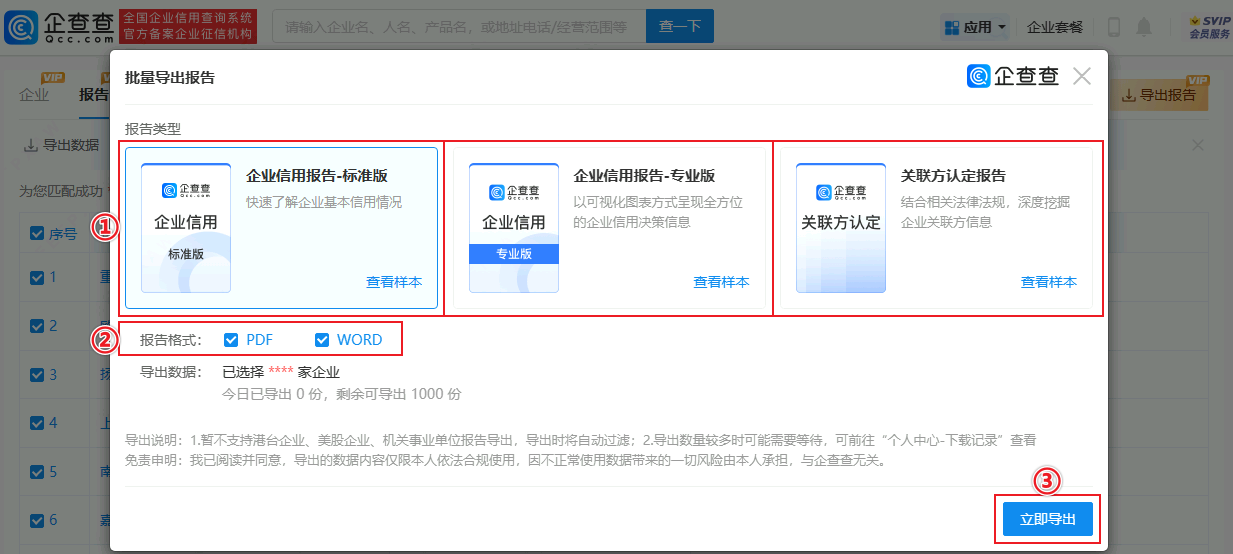
Task: View sample of professional credit report
Action: tap(721, 282)
